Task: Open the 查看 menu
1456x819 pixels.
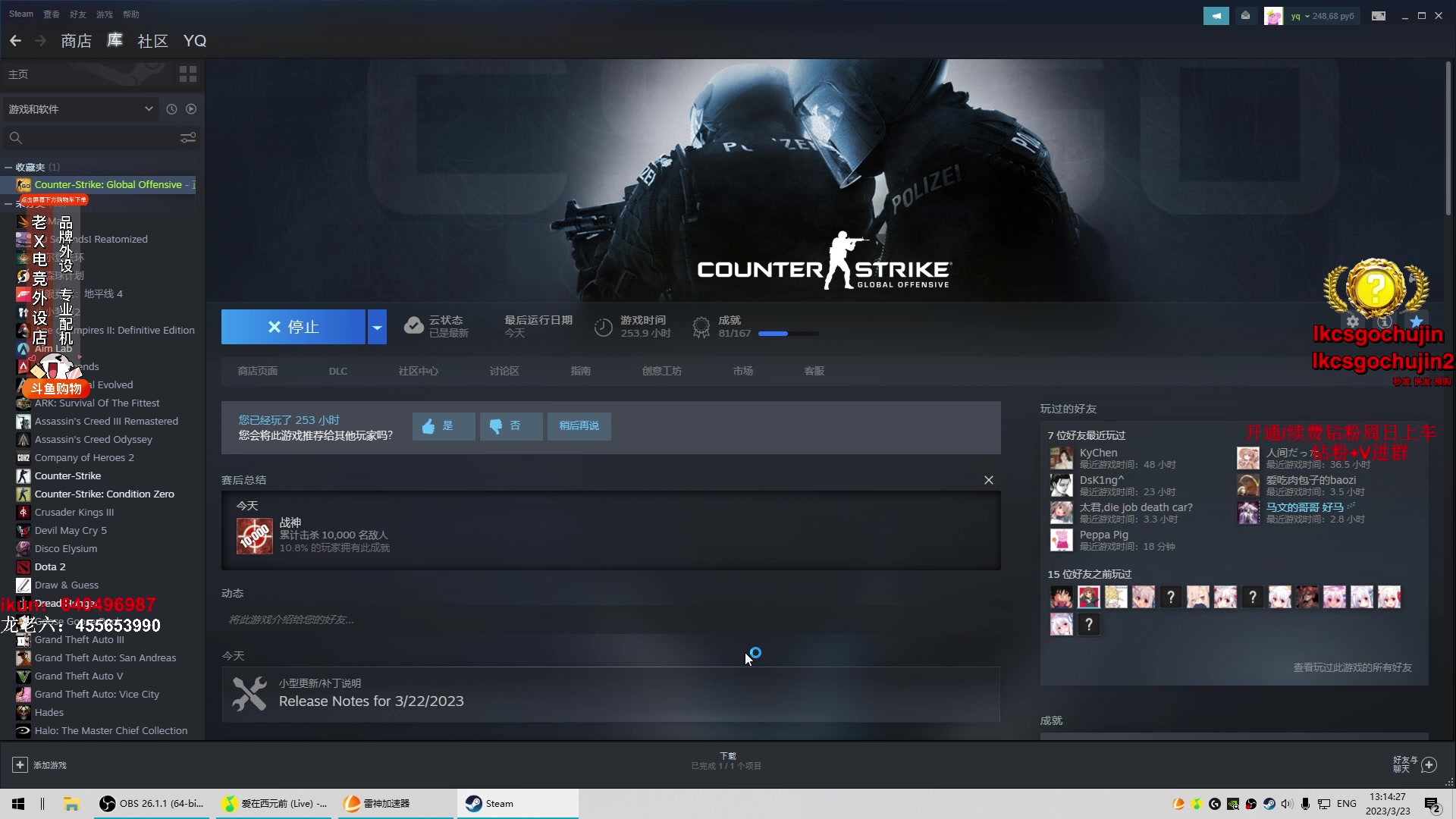Action: 52,14
